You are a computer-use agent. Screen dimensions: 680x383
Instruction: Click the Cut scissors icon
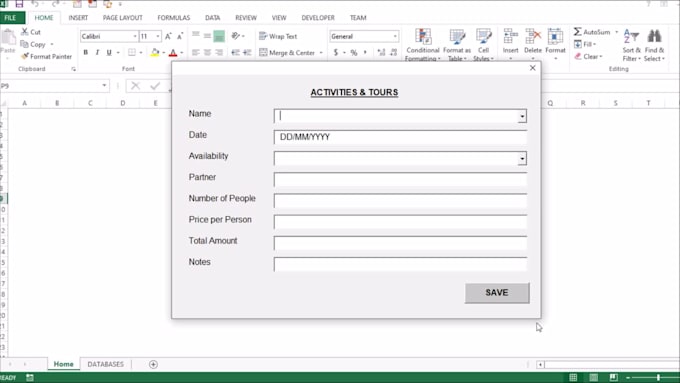[25, 32]
